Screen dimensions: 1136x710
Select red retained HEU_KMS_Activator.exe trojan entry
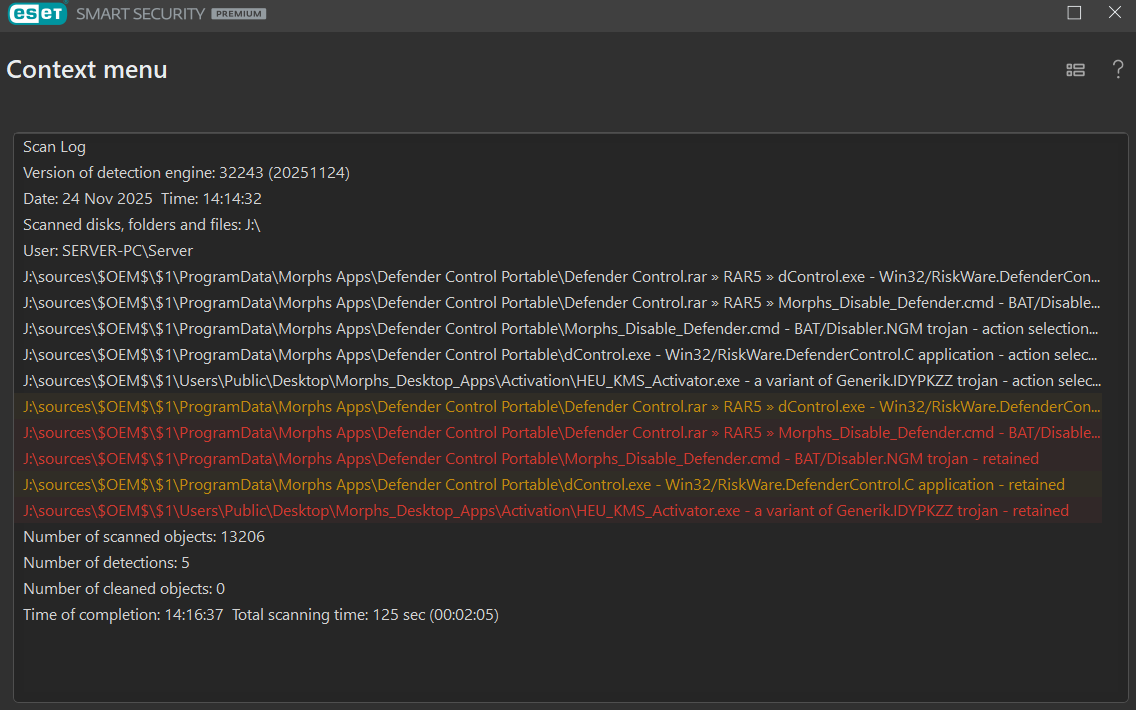click(x=545, y=511)
